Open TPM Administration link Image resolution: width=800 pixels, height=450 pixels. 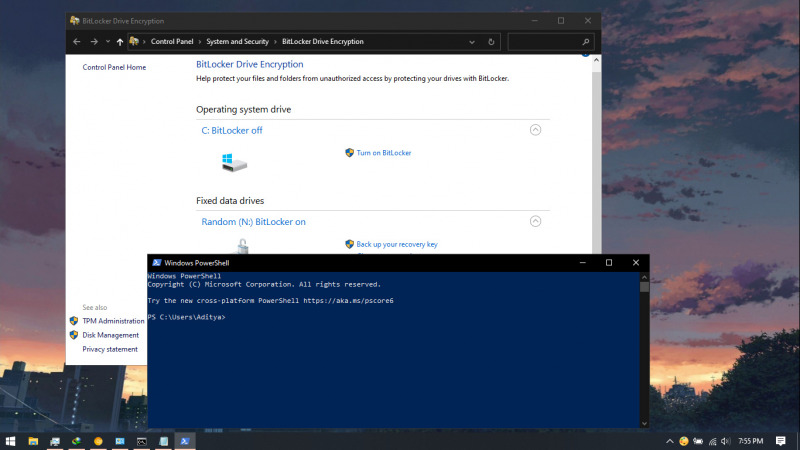[x=113, y=321]
